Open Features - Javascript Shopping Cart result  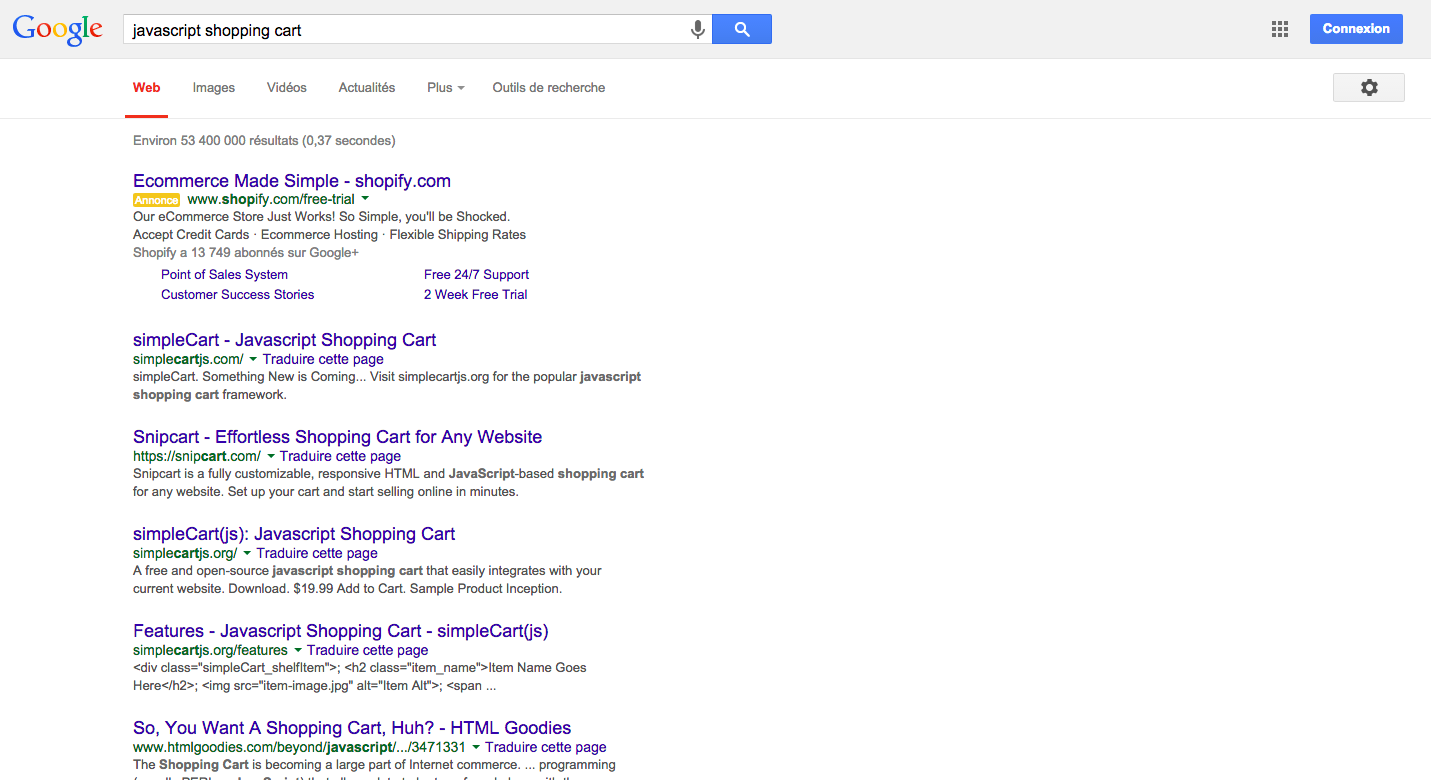tap(341, 631)
